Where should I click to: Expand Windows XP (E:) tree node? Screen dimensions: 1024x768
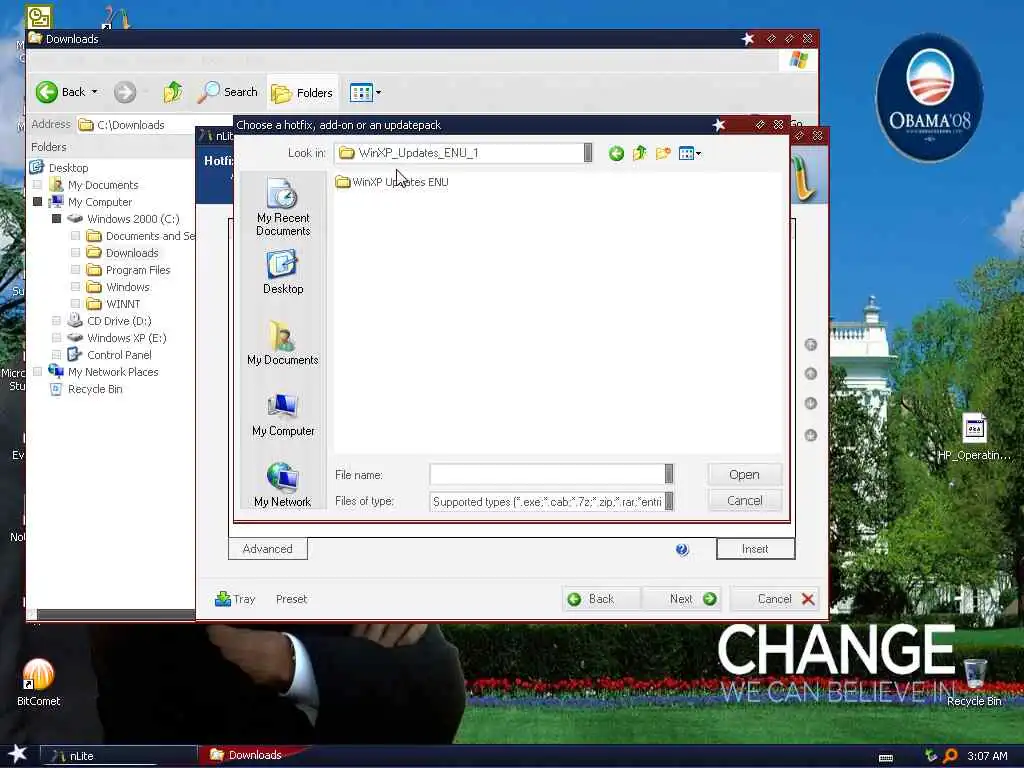56,338
